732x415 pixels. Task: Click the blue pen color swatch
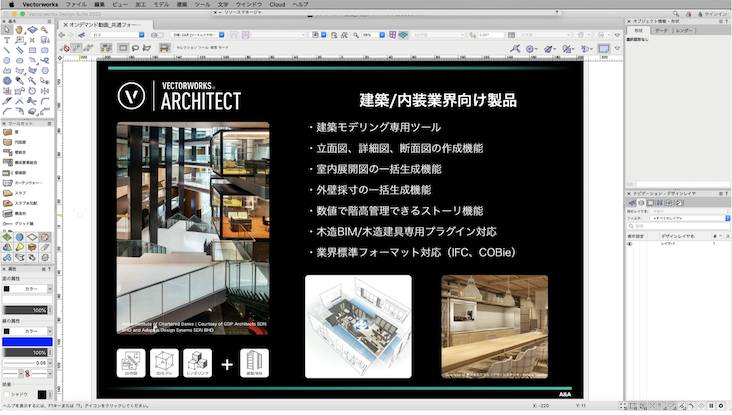[27, 342]
